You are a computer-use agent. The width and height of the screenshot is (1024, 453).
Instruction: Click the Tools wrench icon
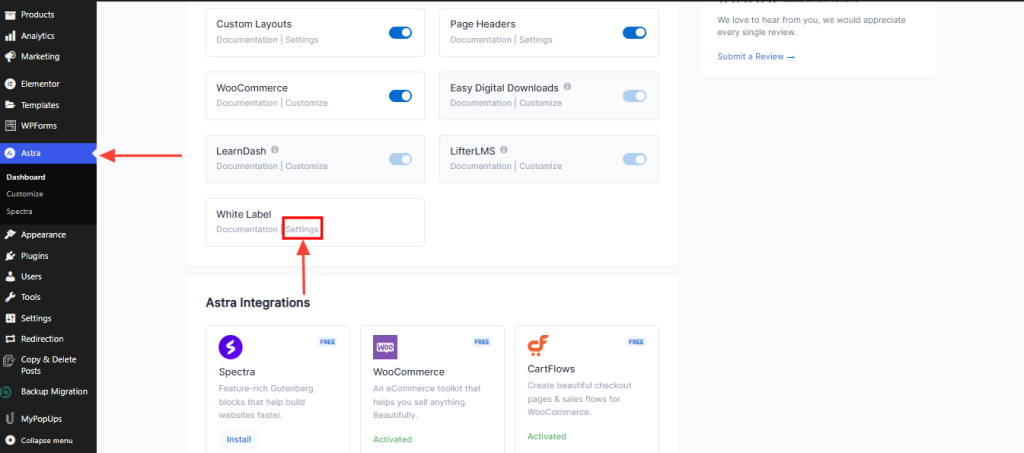coord(10,297)
